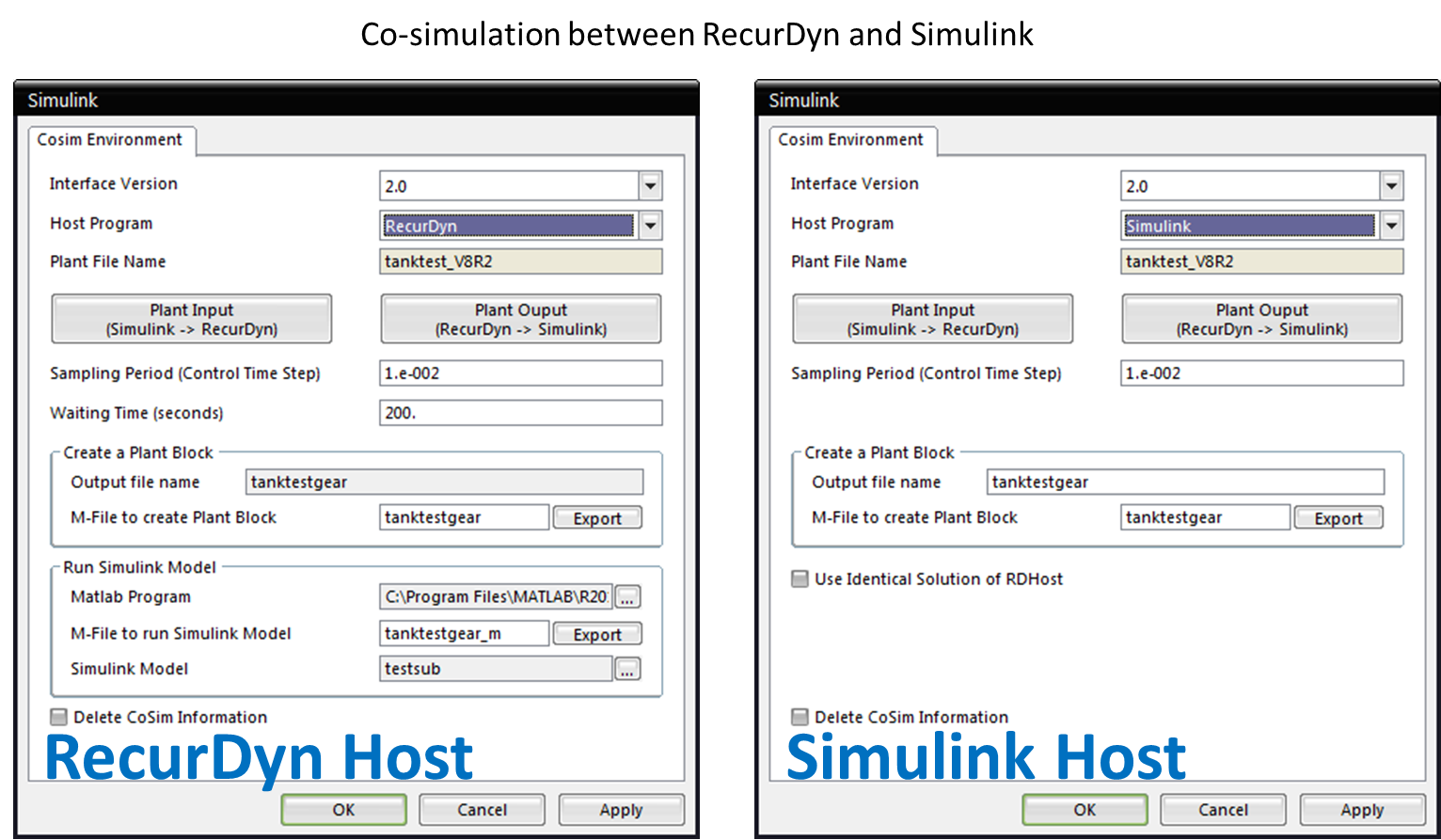Screen dimensions: 1441x840
Task: Click Simulink title bar of right dialog
Action: pyautogui.click(x=1098, y=100)
